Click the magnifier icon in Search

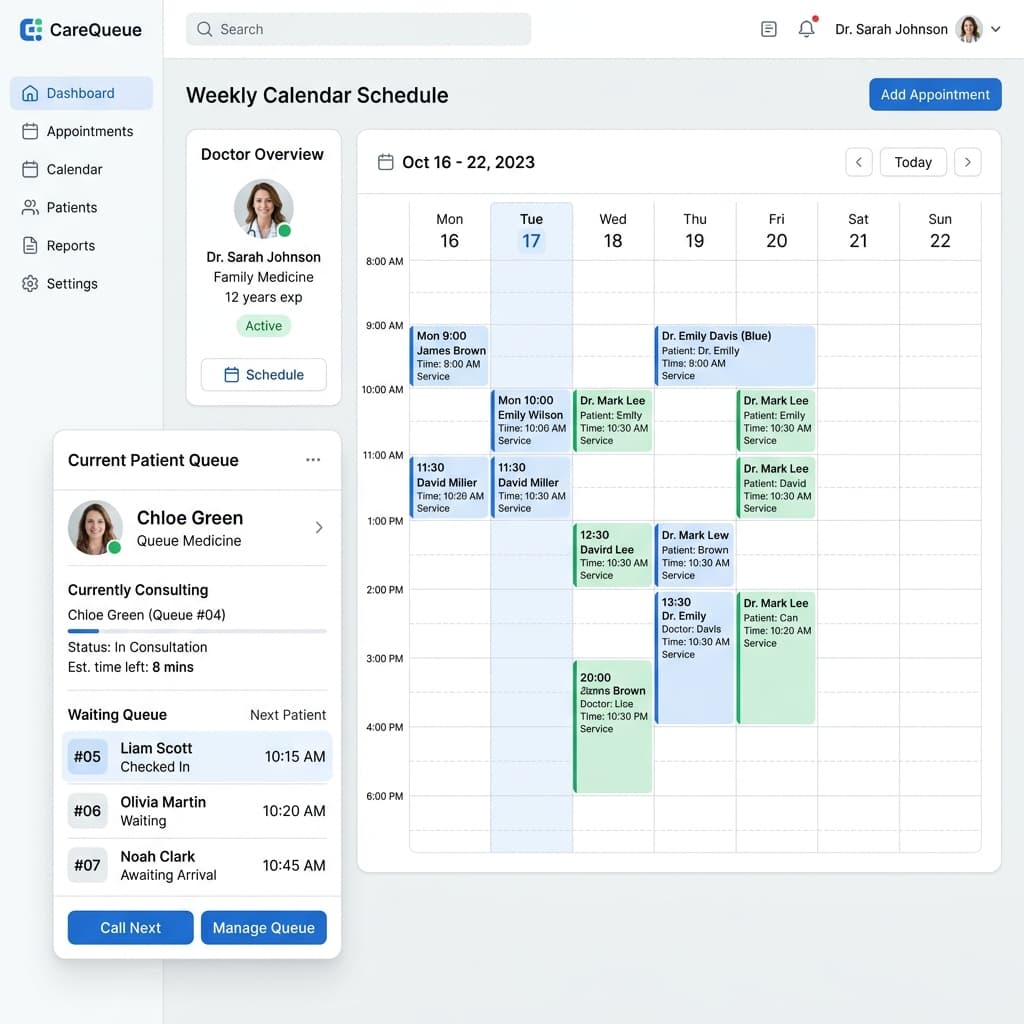pos(204,29)
